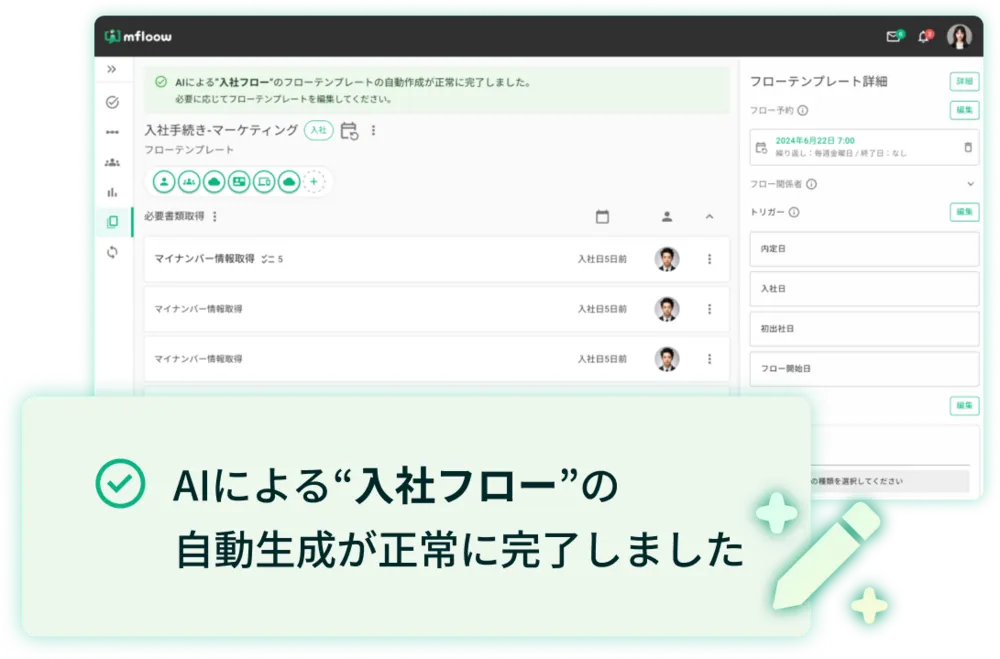Select the flow templates sidebar icon
This screenshot has width=1000, height=659.
112,221
